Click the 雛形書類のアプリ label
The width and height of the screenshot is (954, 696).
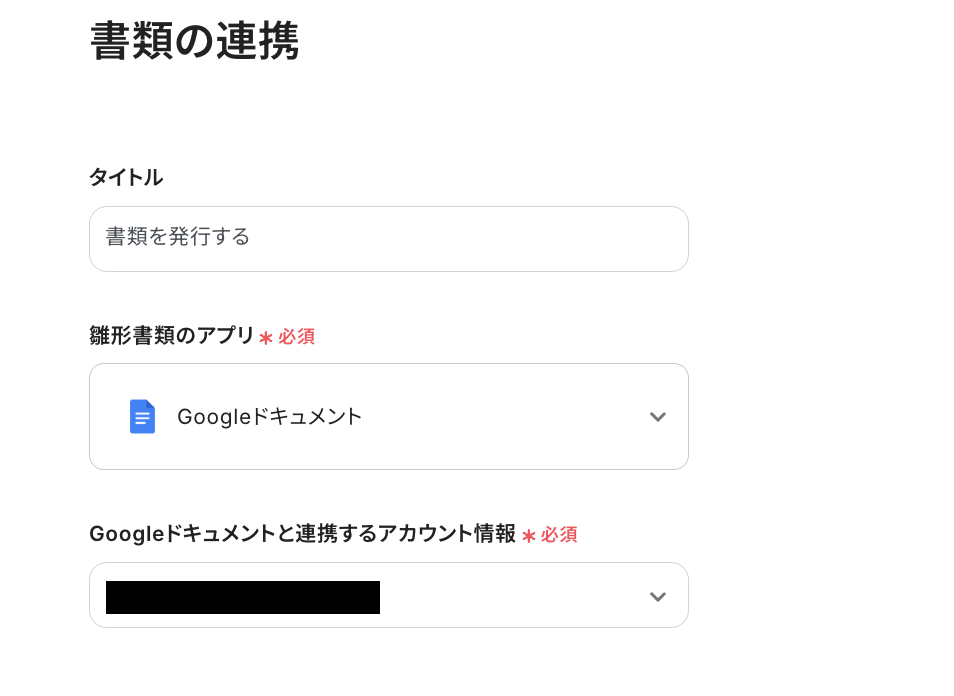click(172, 336)
